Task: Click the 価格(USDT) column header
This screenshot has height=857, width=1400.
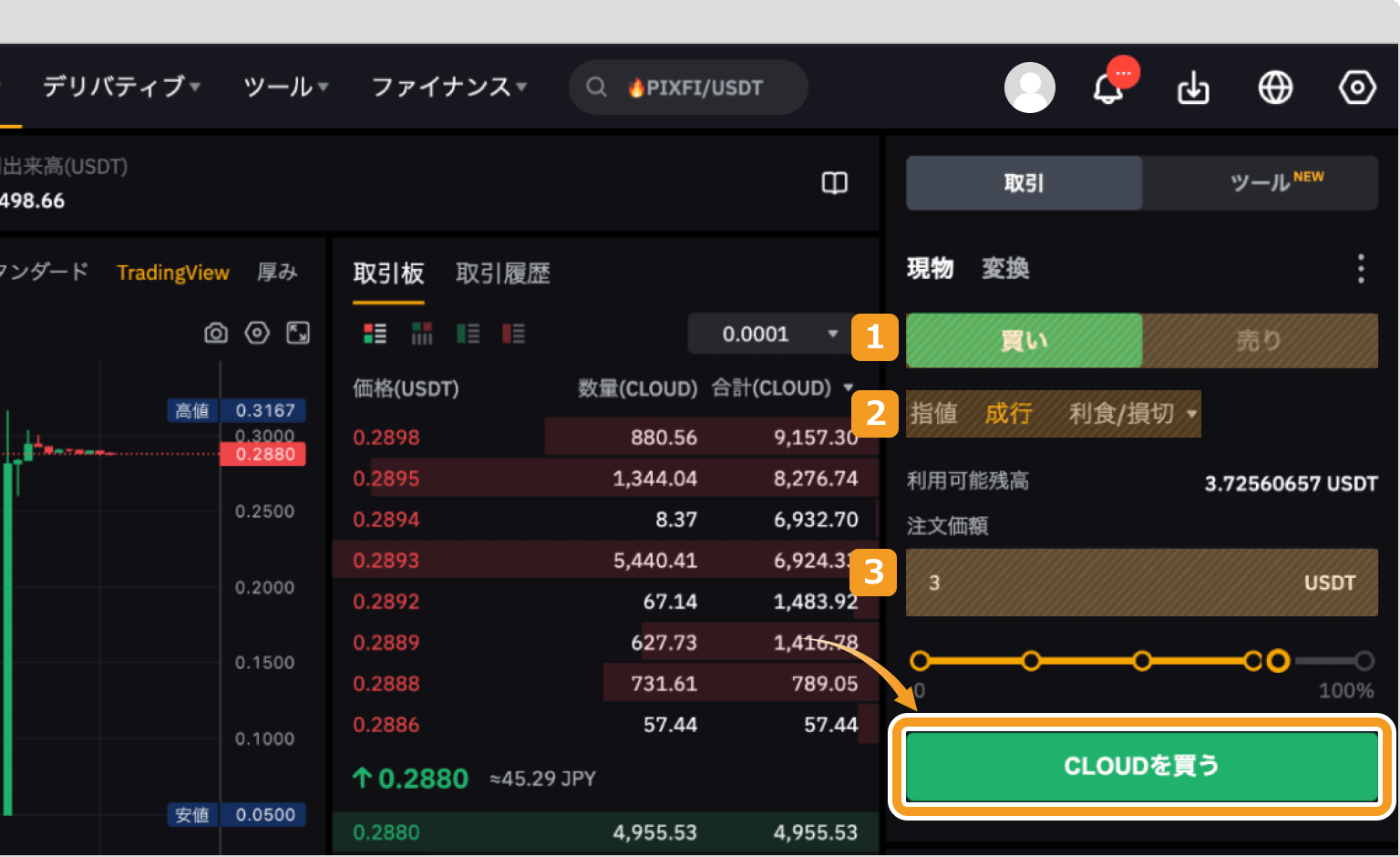Action: pyautogui.click(x=406, y=388)
